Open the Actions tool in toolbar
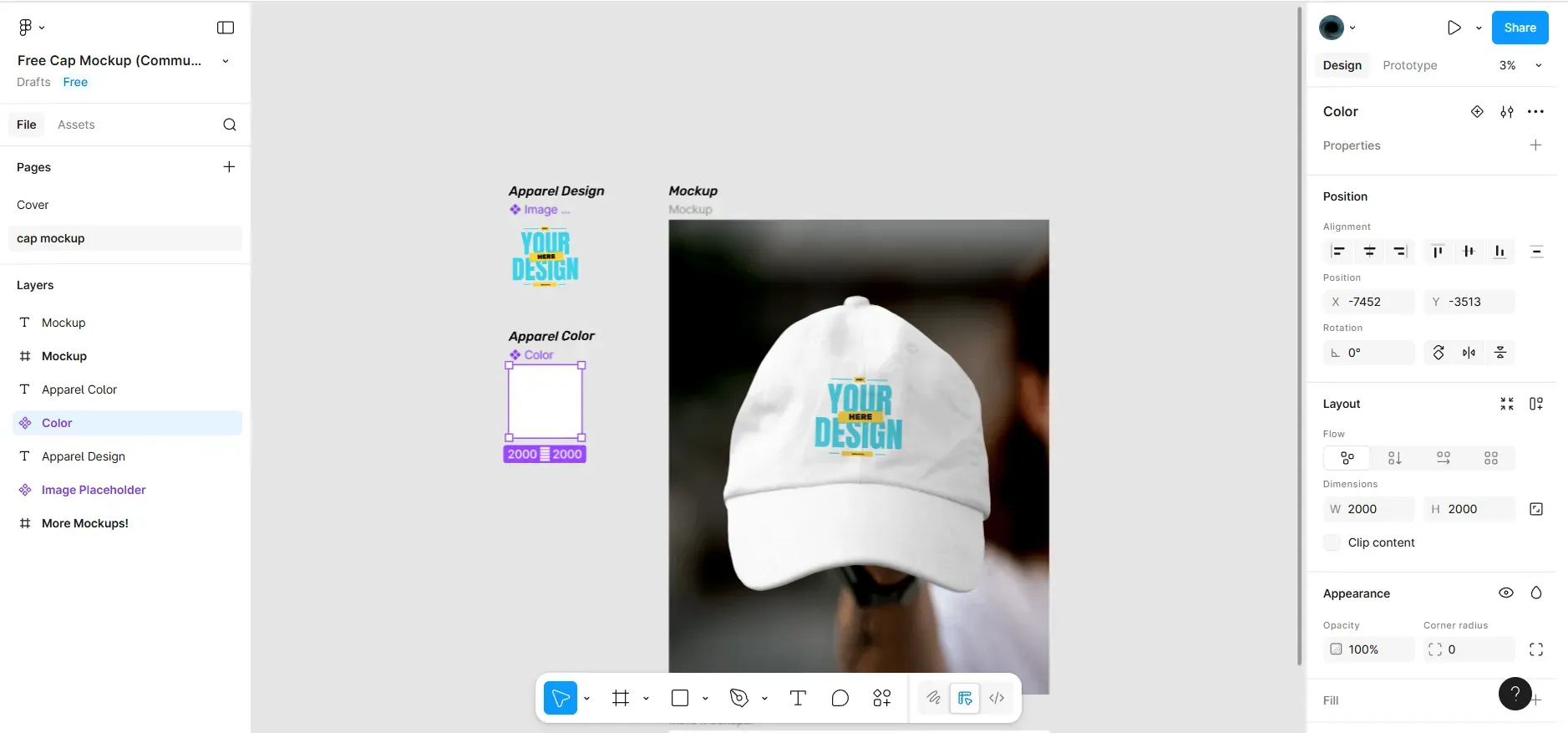Image resolution: width=1568 pixels, height=733 pixels. 882,698
